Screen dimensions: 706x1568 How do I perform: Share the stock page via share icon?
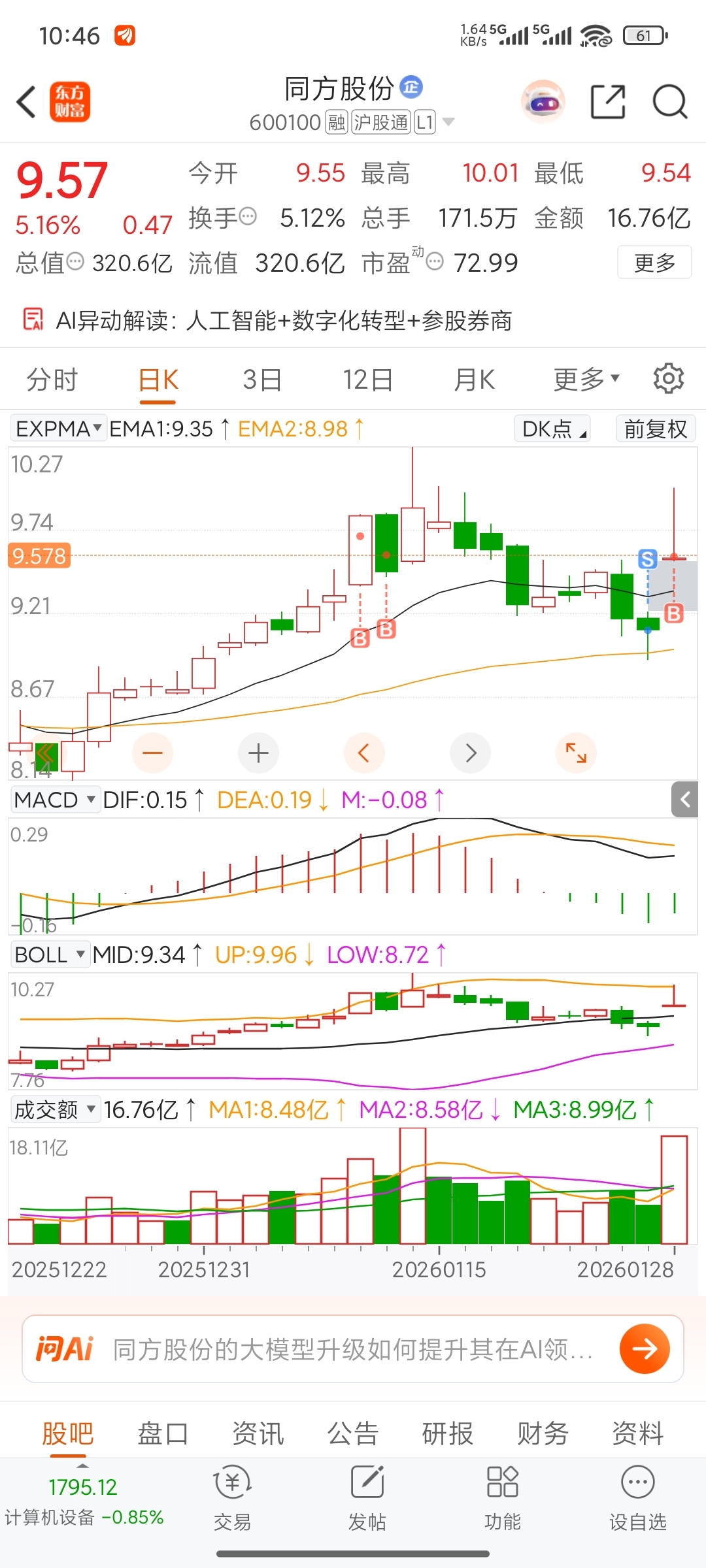tap(608, 102)
